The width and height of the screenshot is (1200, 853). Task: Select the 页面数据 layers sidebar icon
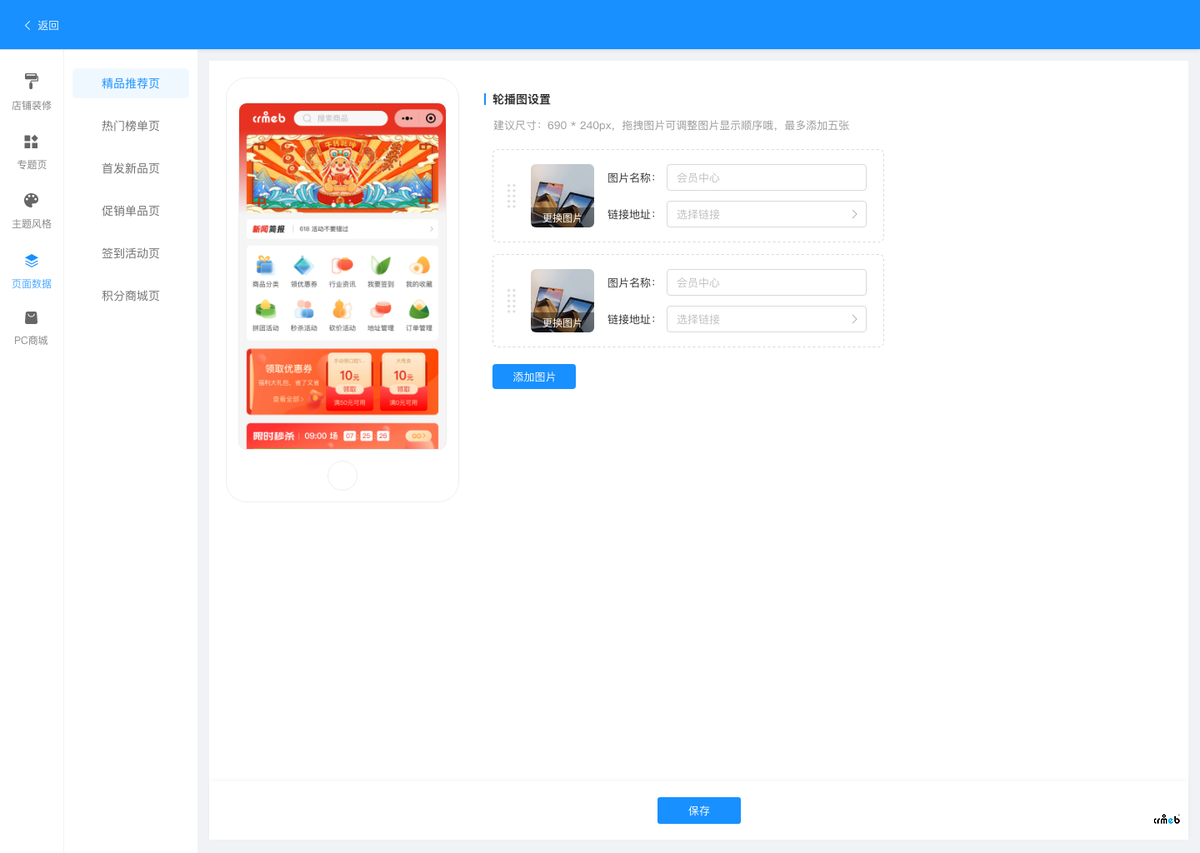pyautogui.click(x=31, y=261)
